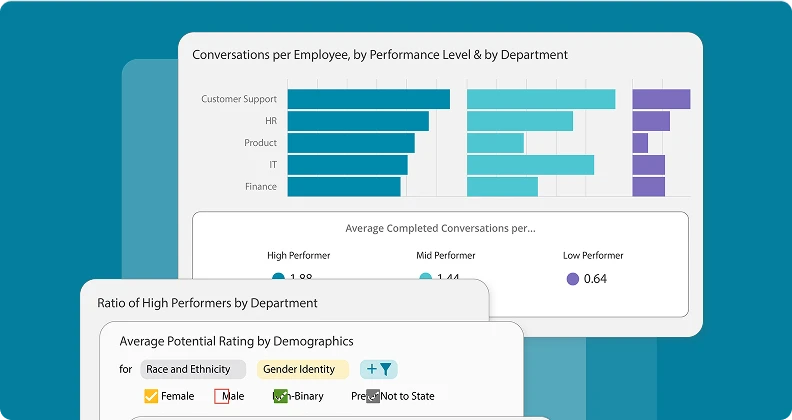Click the Low Performer label

[593, 255]
